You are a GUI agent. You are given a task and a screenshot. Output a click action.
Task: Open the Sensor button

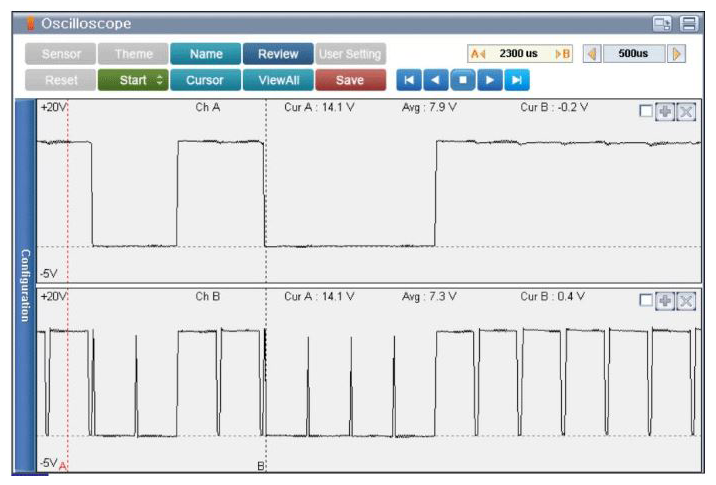(61, 54)
